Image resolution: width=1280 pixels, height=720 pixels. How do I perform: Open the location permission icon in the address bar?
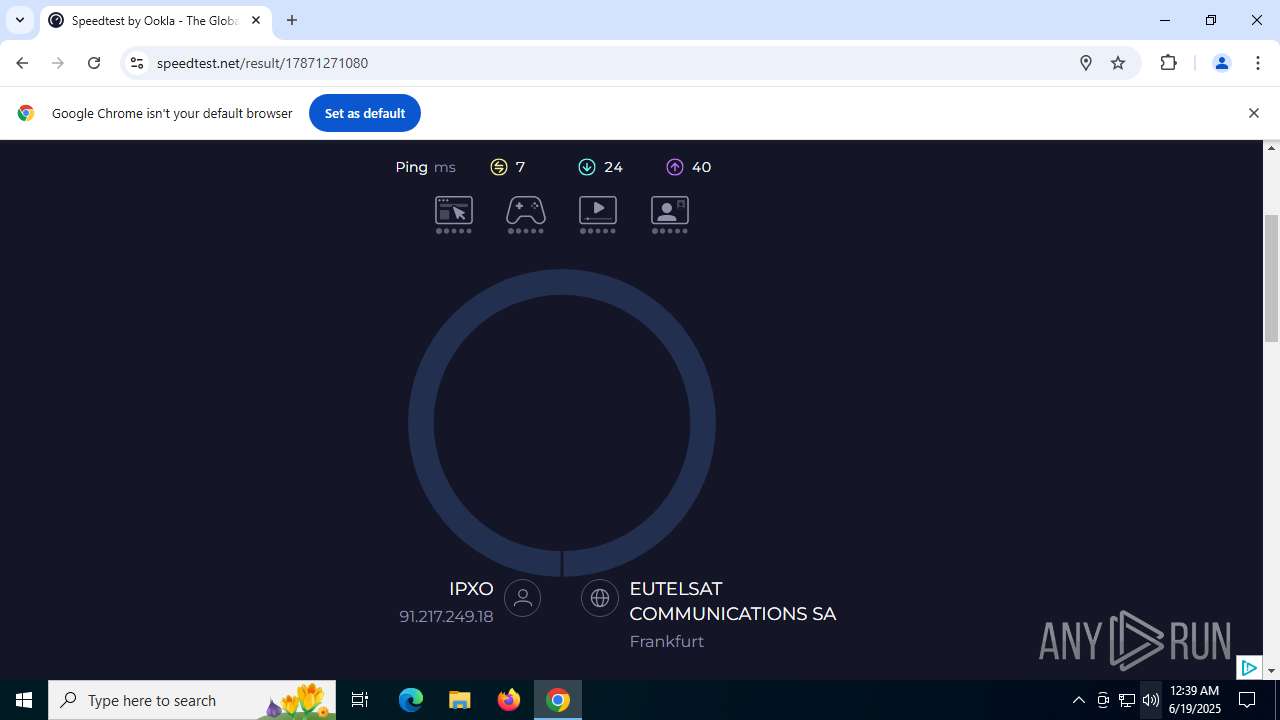click(1086, 63)
